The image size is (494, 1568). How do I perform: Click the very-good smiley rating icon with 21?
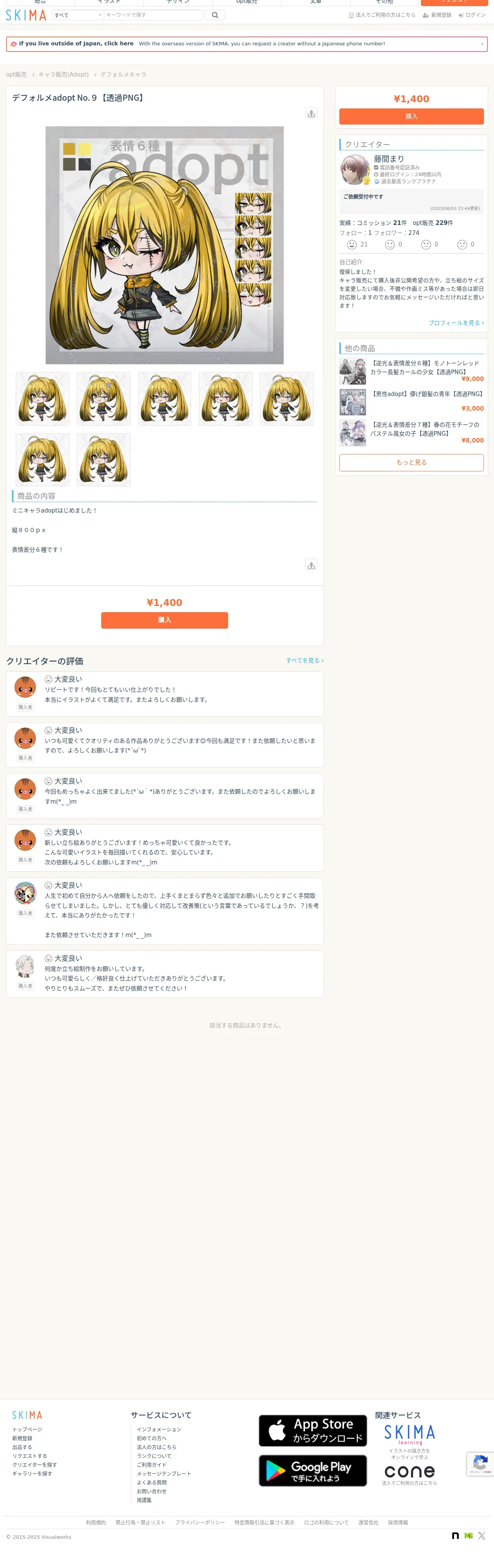coord(352,244)
